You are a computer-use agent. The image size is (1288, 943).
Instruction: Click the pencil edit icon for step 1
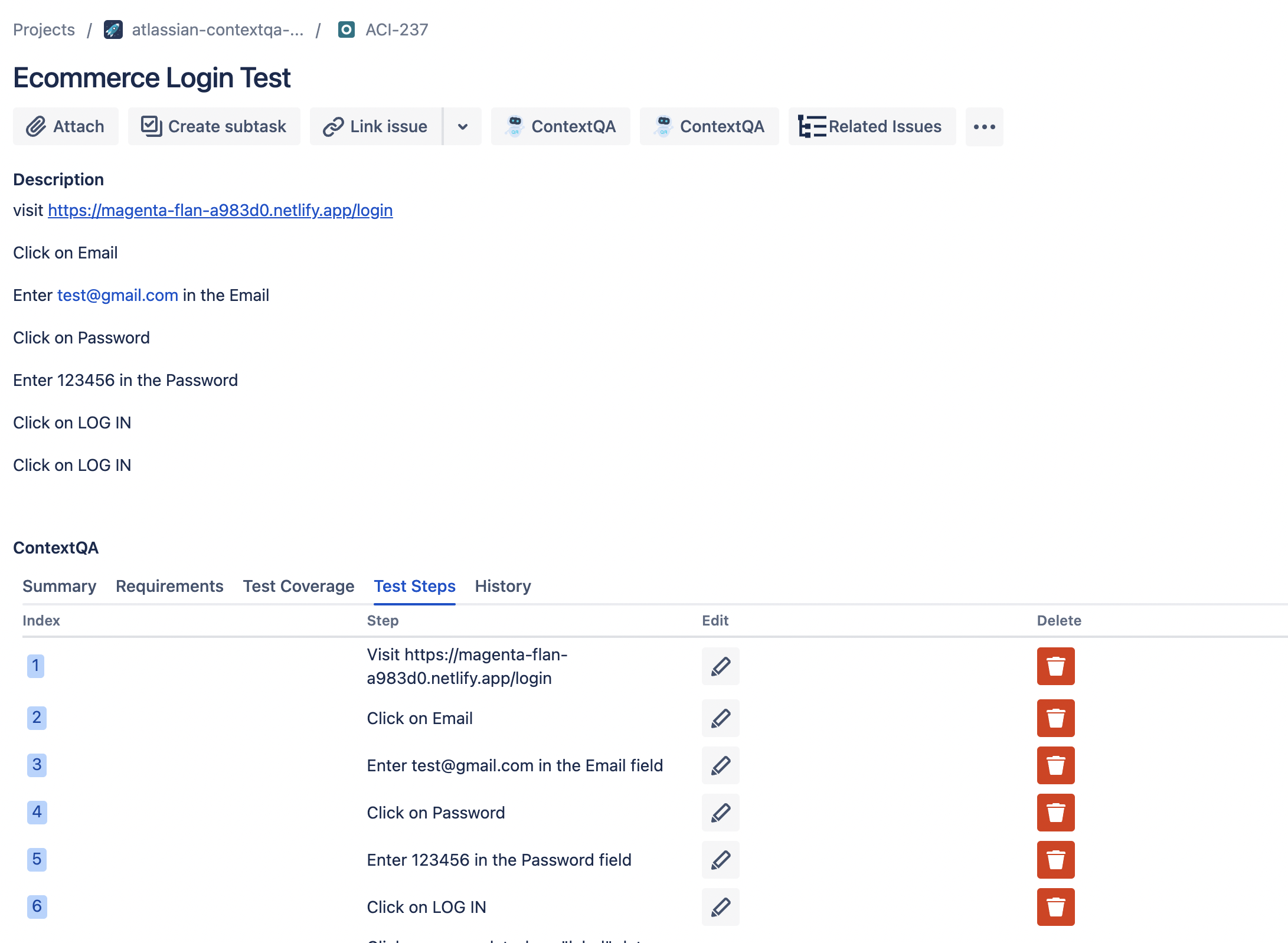[720, 666]
